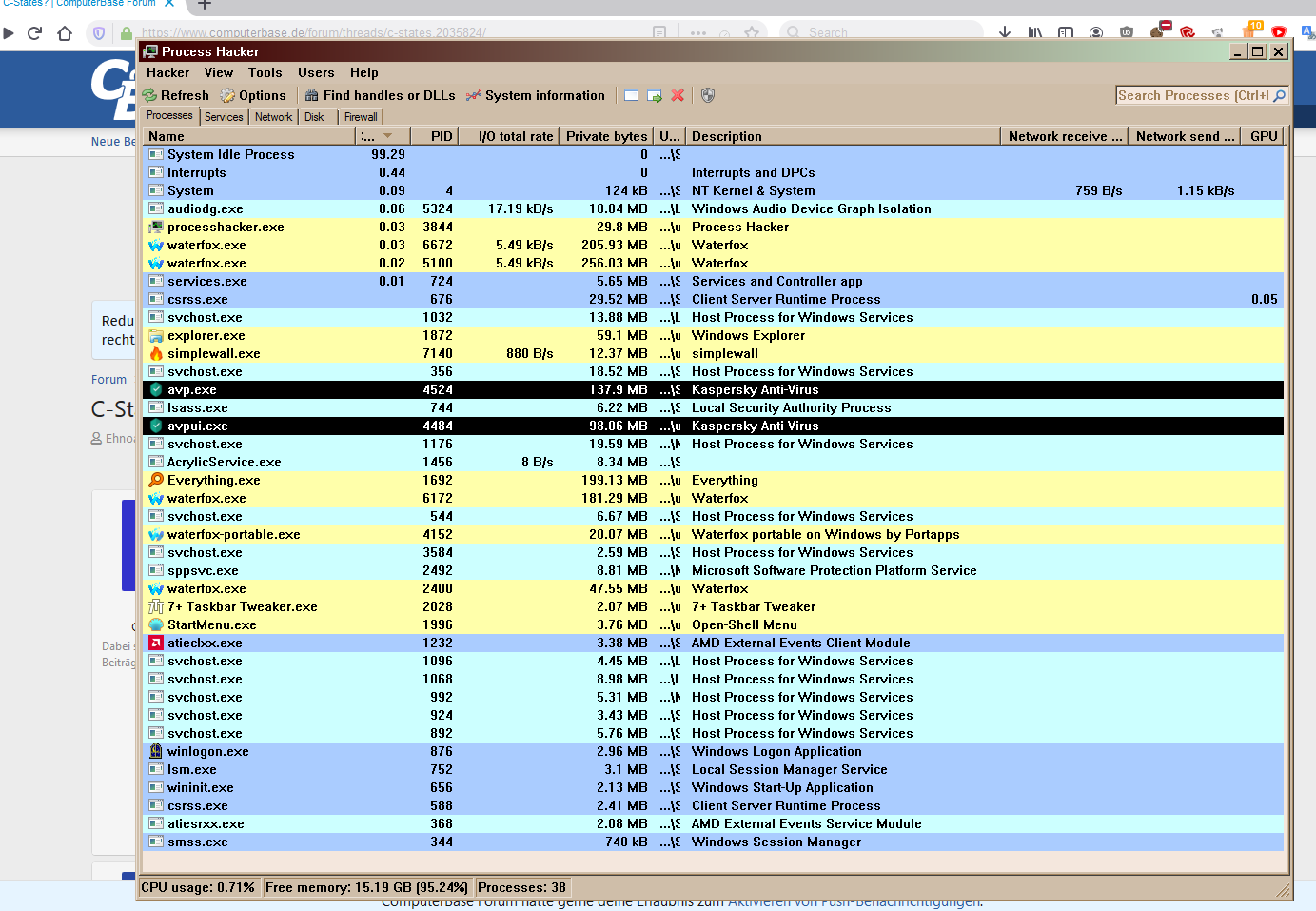Click the browser Search field
Viewport: 1316px width, 911px height.
880,33
